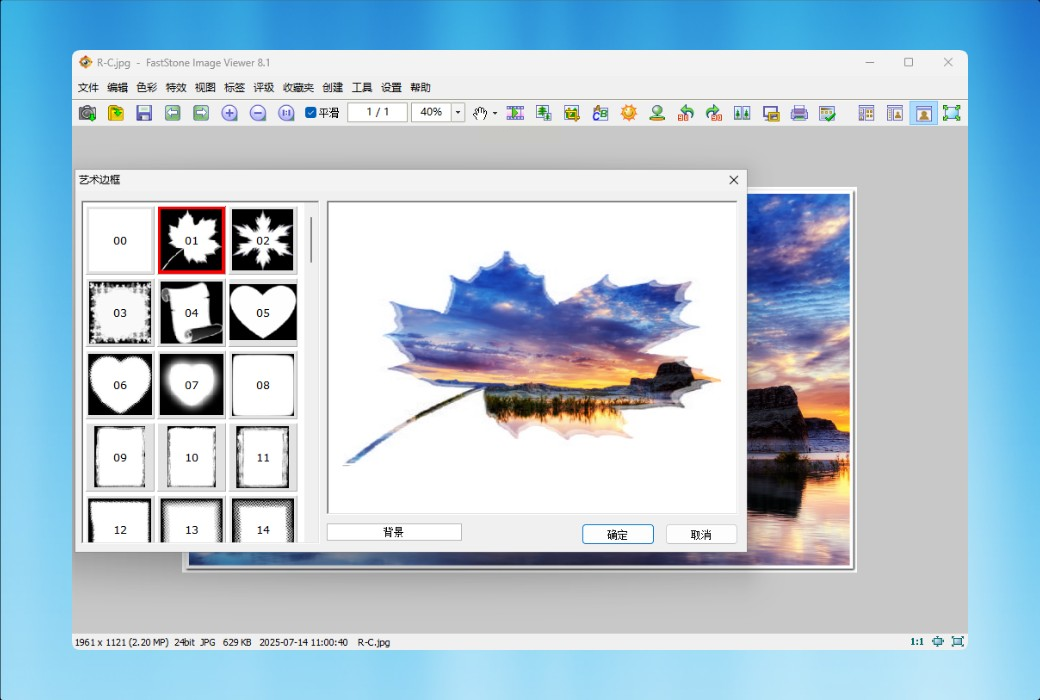Click the frame list vertical scrollbar
The width and height of the screenshot is (1040, 700).
pyautogui.click(x=311, y=240)
